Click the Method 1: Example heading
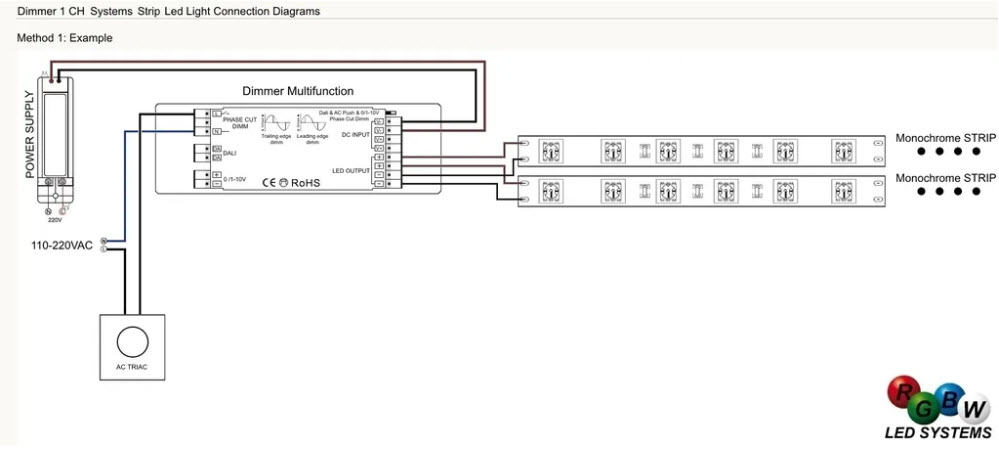The width and height of the screenshot is (999, 458). coord(65,38)
